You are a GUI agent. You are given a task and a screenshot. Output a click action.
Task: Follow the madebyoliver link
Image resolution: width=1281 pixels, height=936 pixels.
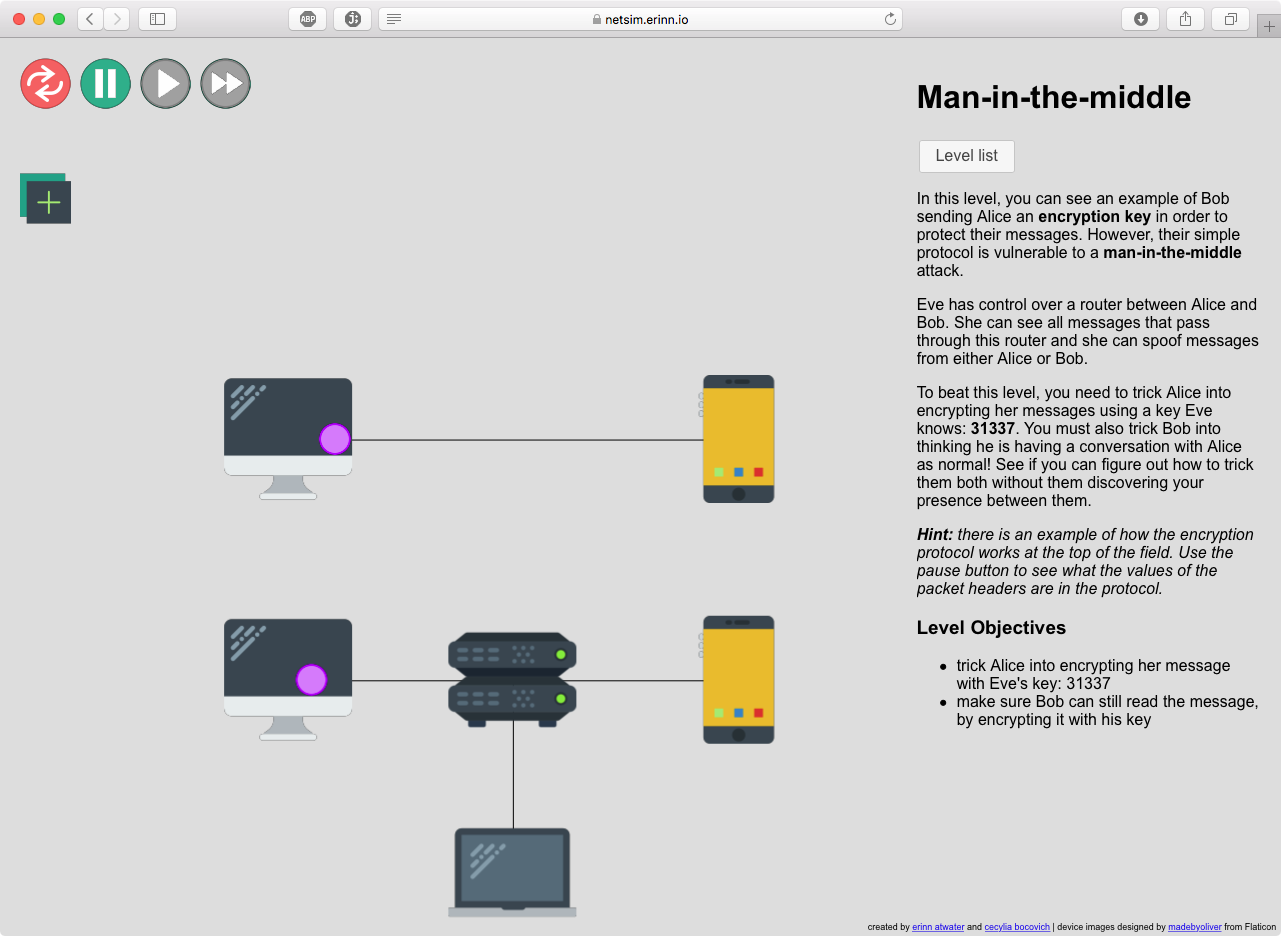pos(1194,927)
